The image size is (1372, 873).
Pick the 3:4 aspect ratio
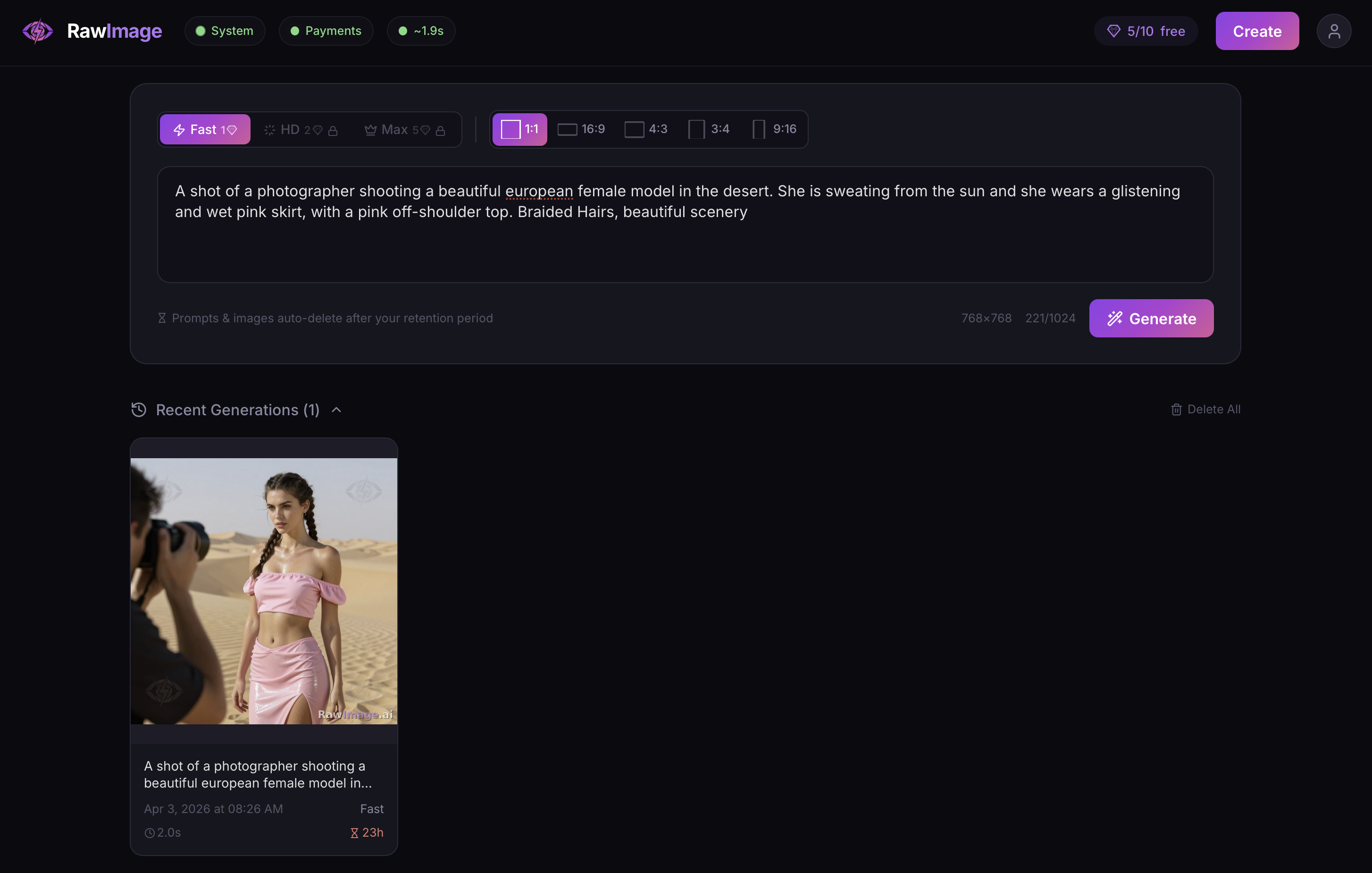coord(709,129)
